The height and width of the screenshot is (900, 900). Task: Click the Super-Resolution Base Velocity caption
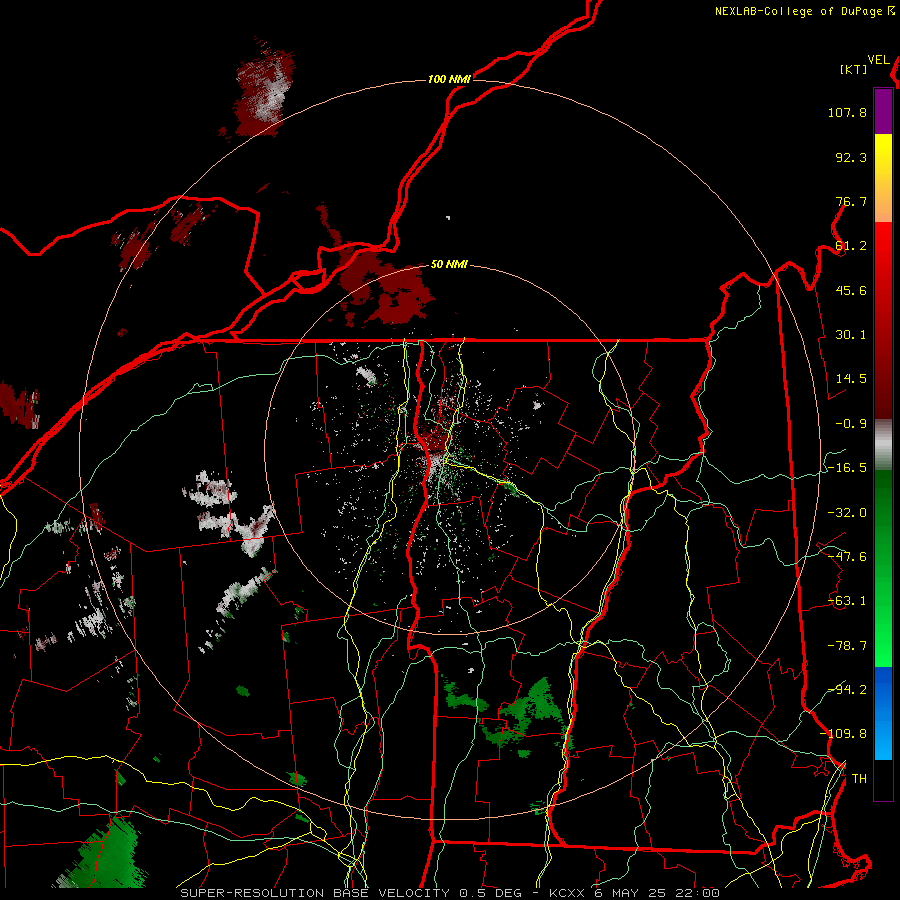[449, 893]
